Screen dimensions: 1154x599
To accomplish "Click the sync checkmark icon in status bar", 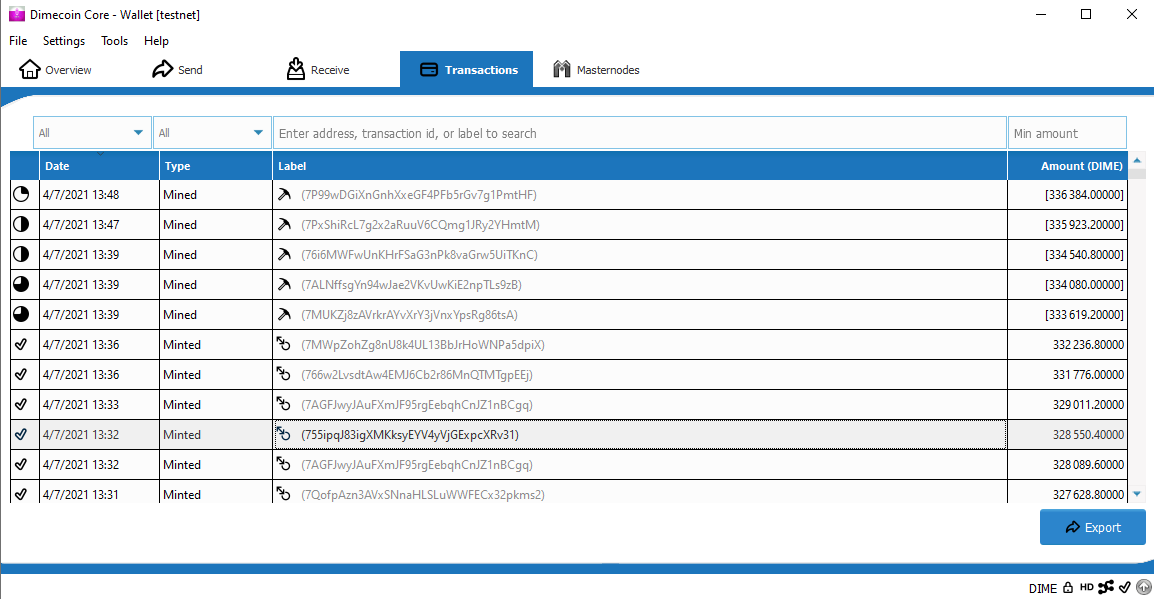I will pos(1125,587).
